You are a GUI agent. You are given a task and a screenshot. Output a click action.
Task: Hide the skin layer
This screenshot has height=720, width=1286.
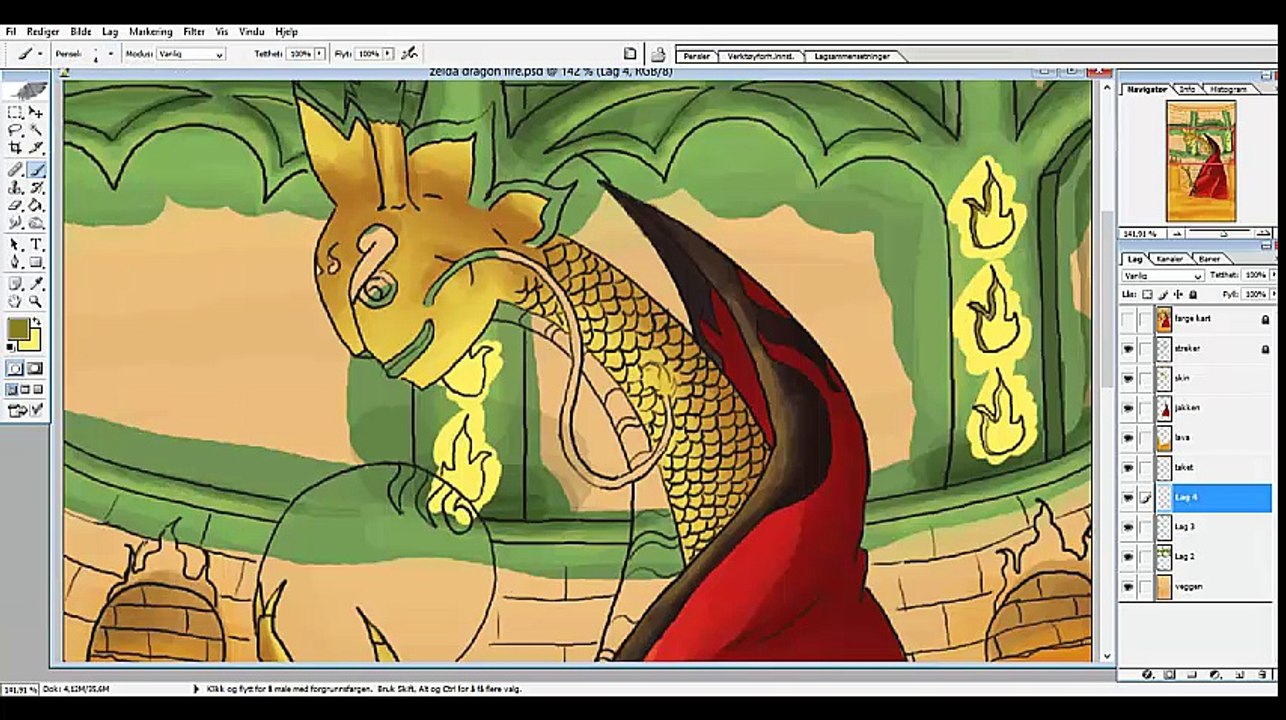[1128, 379]
